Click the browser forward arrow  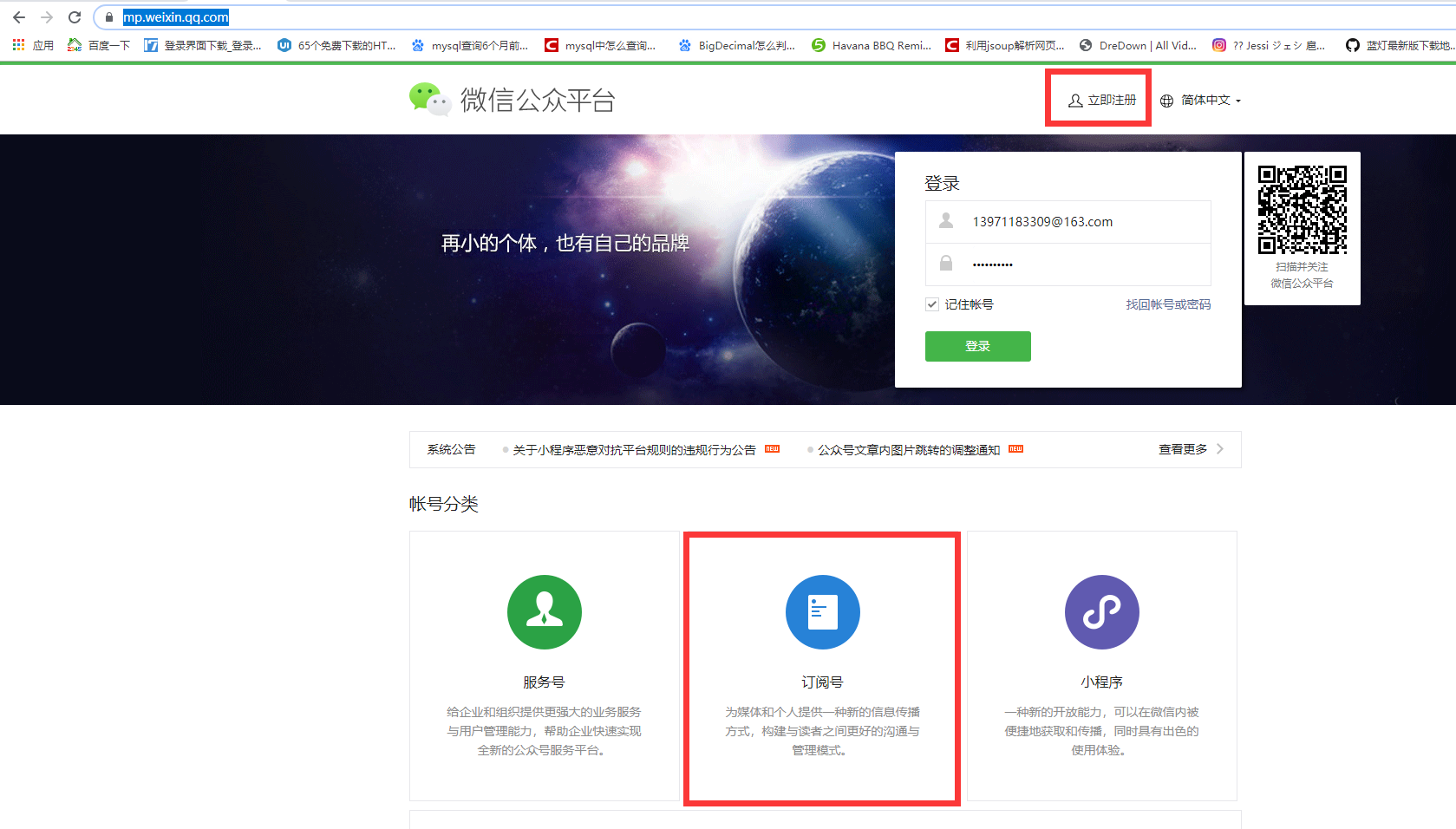click(47, 17)
